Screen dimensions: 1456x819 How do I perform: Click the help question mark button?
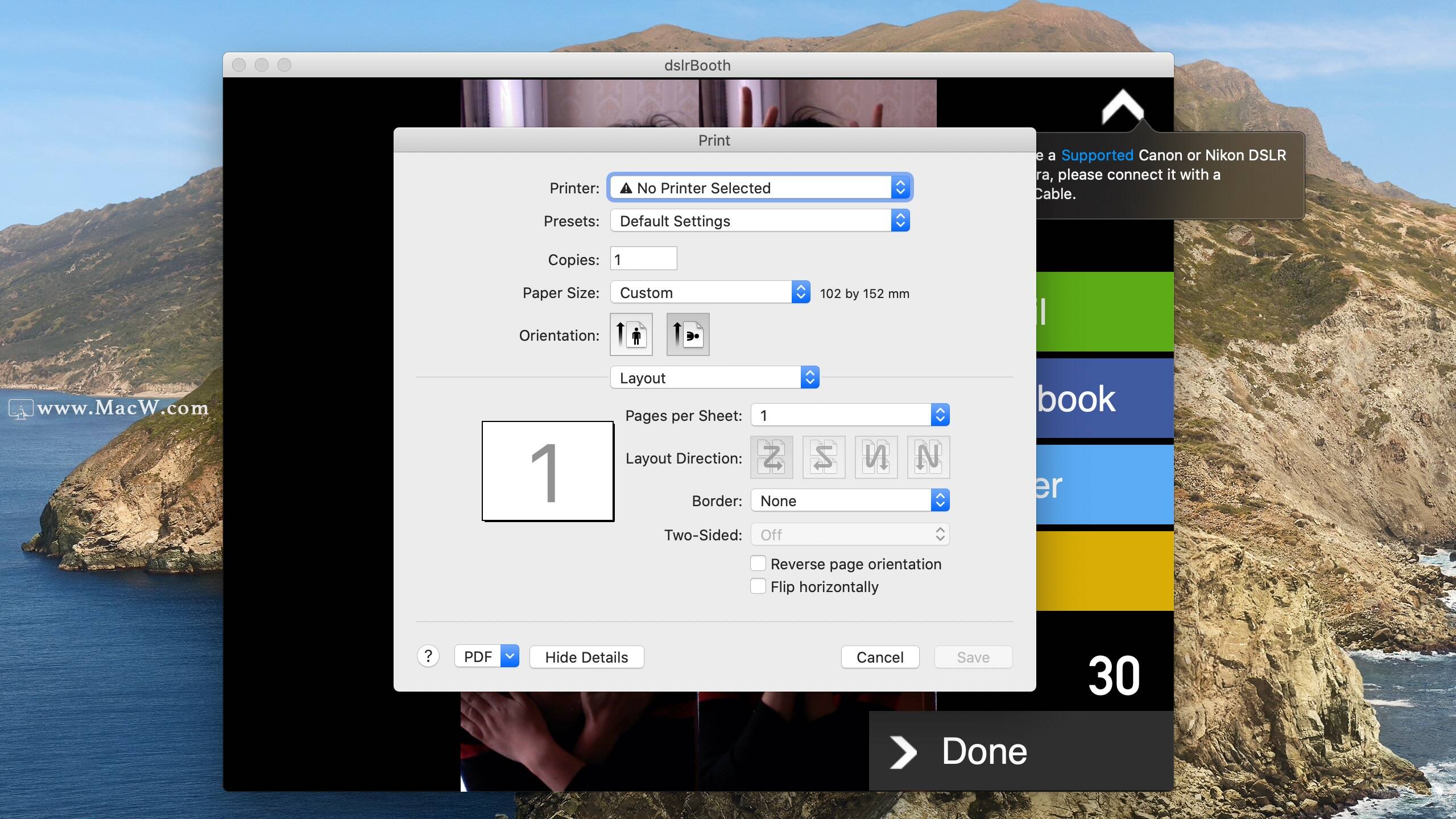point(428,656)
